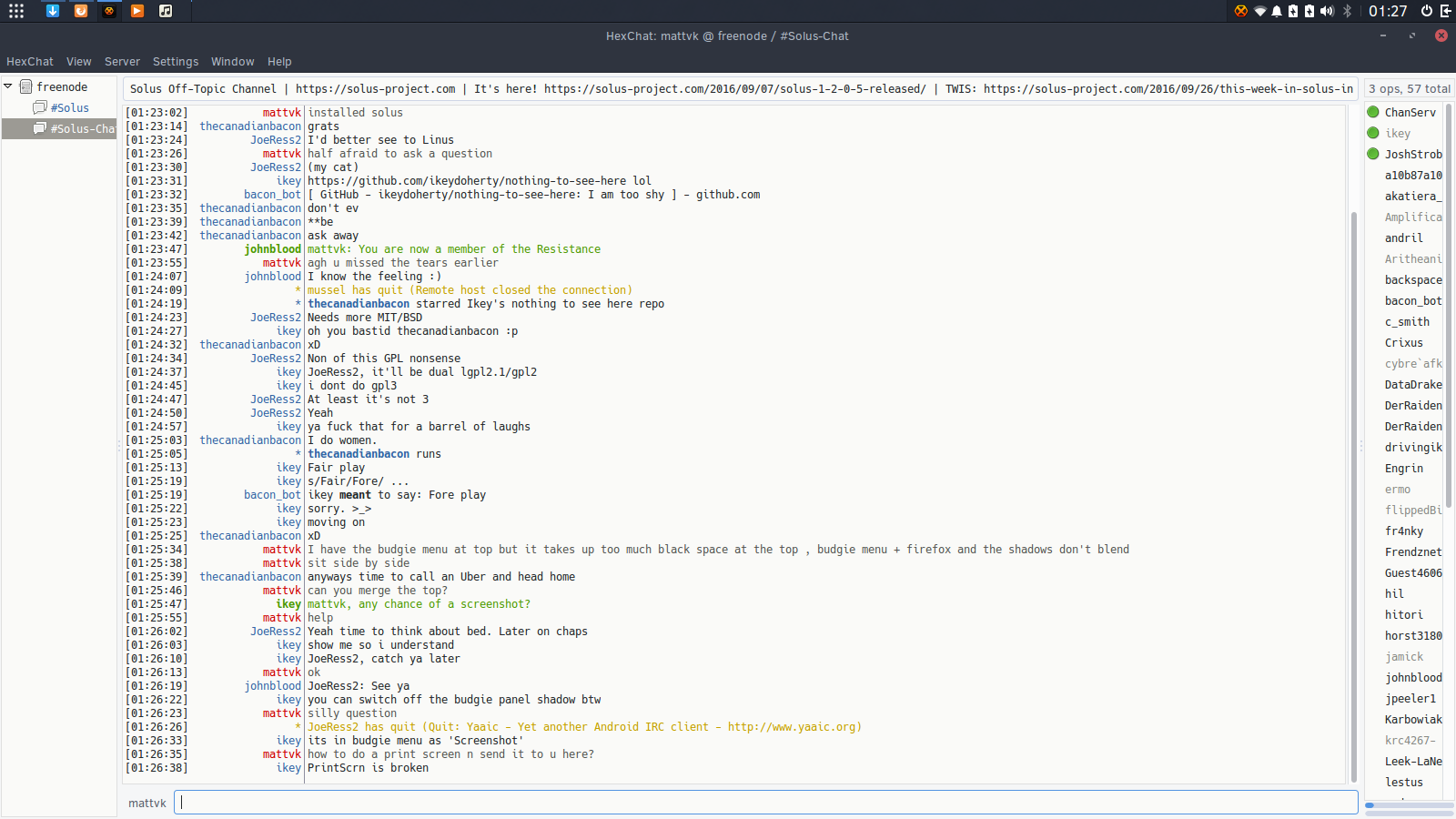
Task: Click JoshStrob's green op status dot
Action: click(x=1373, y=154)
